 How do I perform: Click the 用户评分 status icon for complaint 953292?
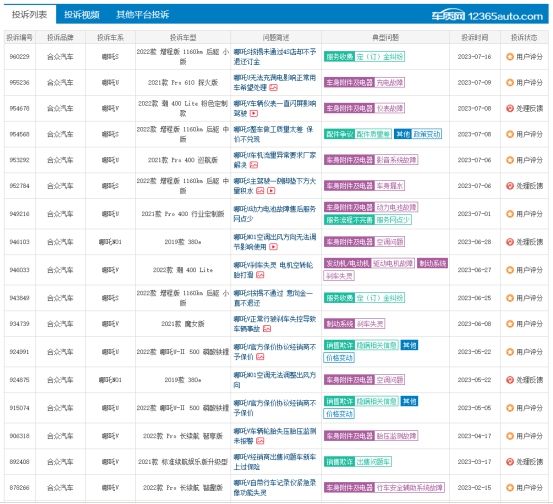(x=510, y=160)
